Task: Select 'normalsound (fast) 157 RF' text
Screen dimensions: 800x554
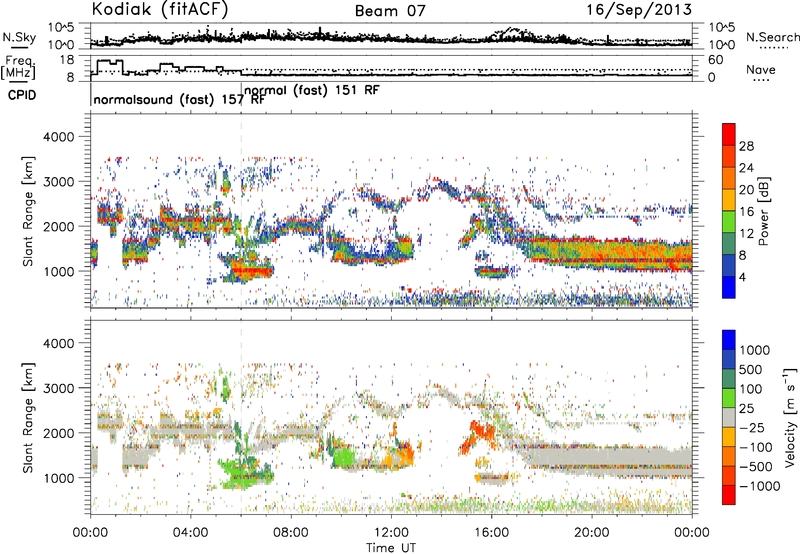Action: [179, 99]
